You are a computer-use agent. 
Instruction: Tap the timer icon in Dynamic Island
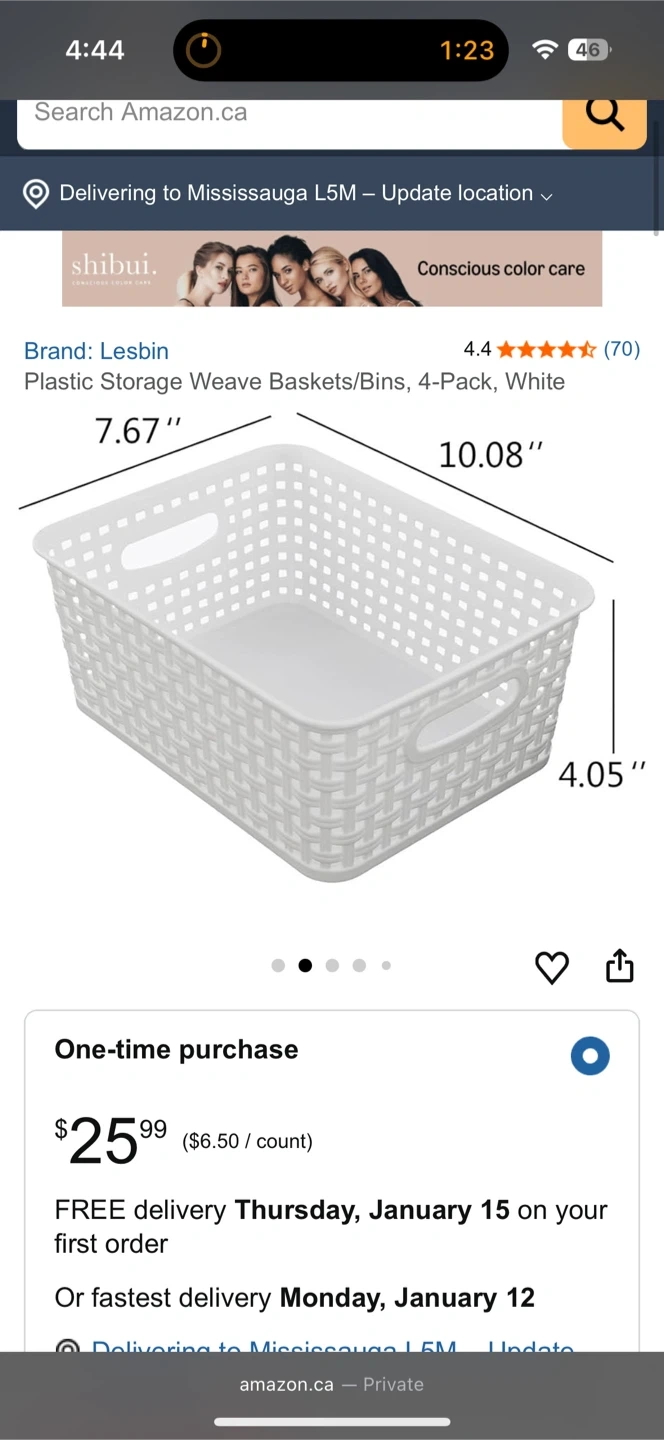pyautogui.click(x=204, y=50)
